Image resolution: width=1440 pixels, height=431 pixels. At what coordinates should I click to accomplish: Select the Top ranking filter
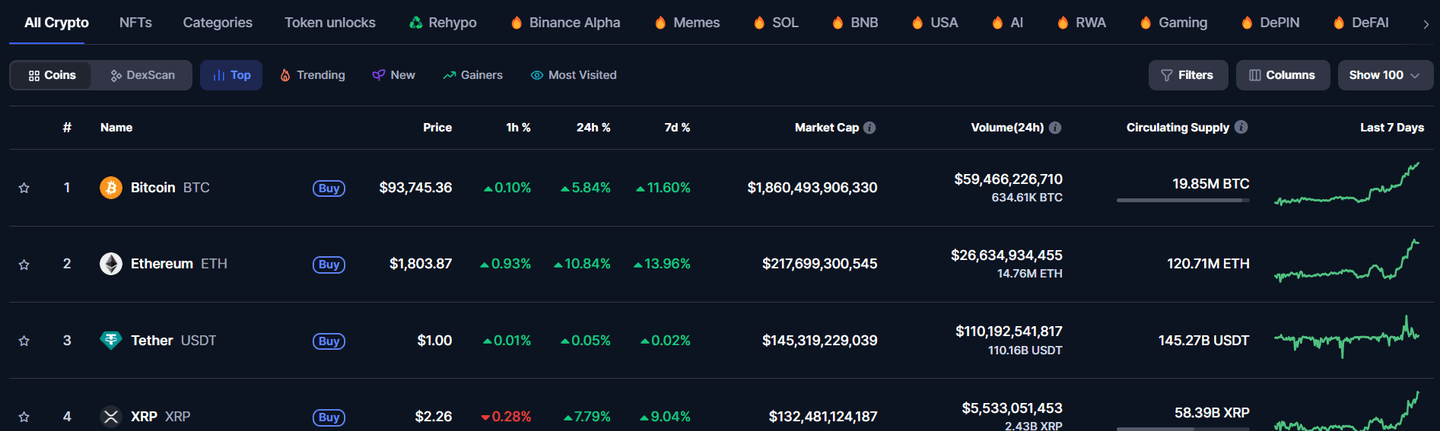pyautogui.click(x=231, y=75)
